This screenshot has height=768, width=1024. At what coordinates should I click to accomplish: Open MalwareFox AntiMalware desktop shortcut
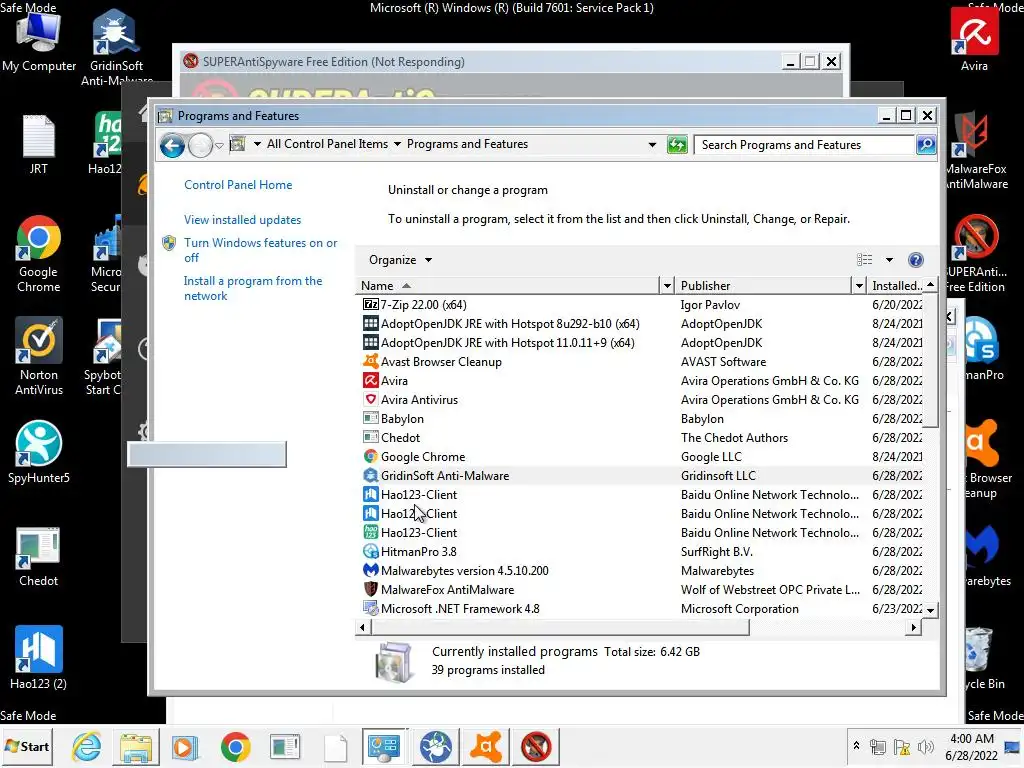click(x=976, y=152)
